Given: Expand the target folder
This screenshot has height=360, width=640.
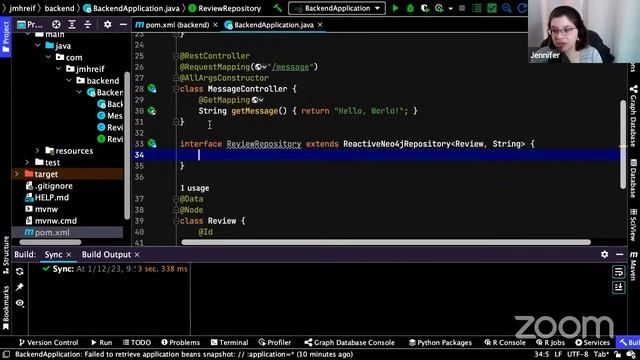Looking at the screenshot, I should pyautogui.click(x=17, y=174).
